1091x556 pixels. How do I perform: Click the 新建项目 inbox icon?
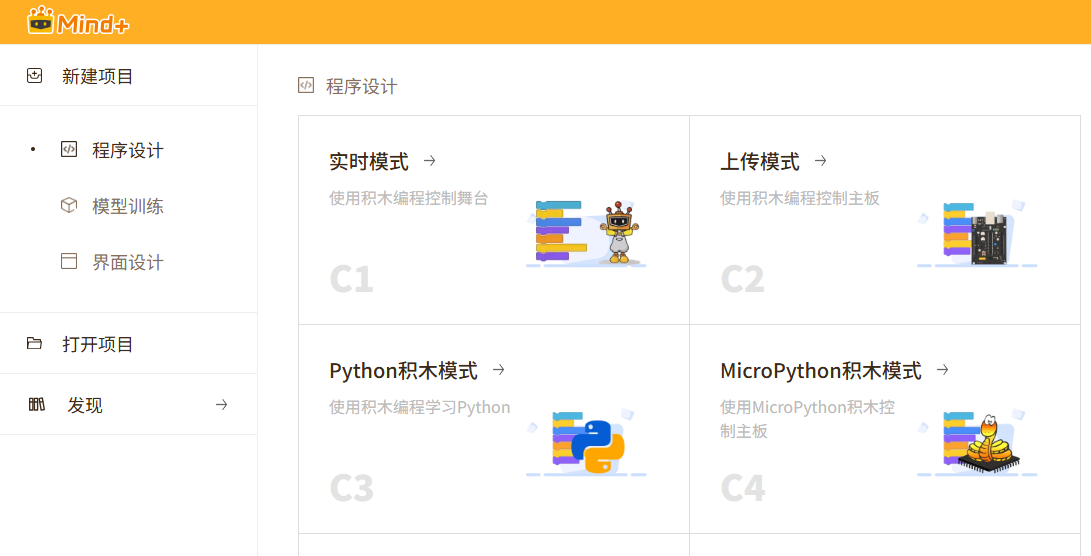pos(35,76)
